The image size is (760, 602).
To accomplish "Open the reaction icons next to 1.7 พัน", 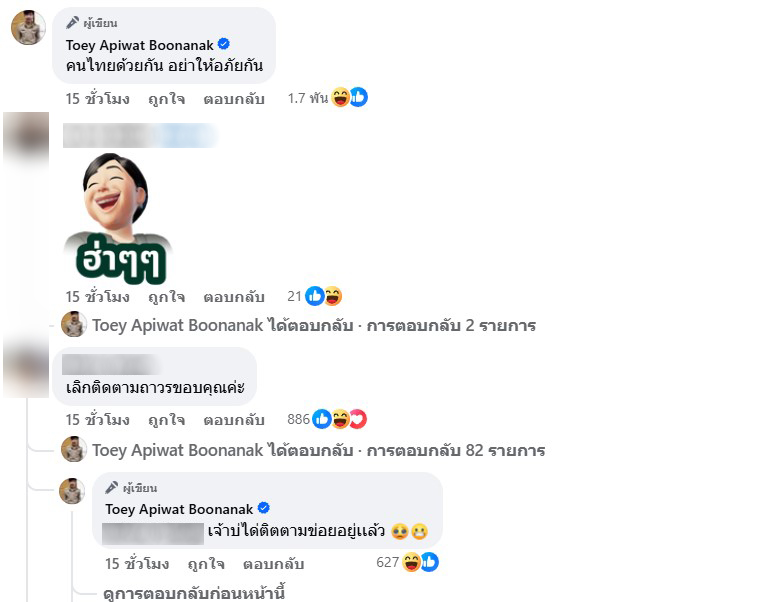I will coord(349,97).
